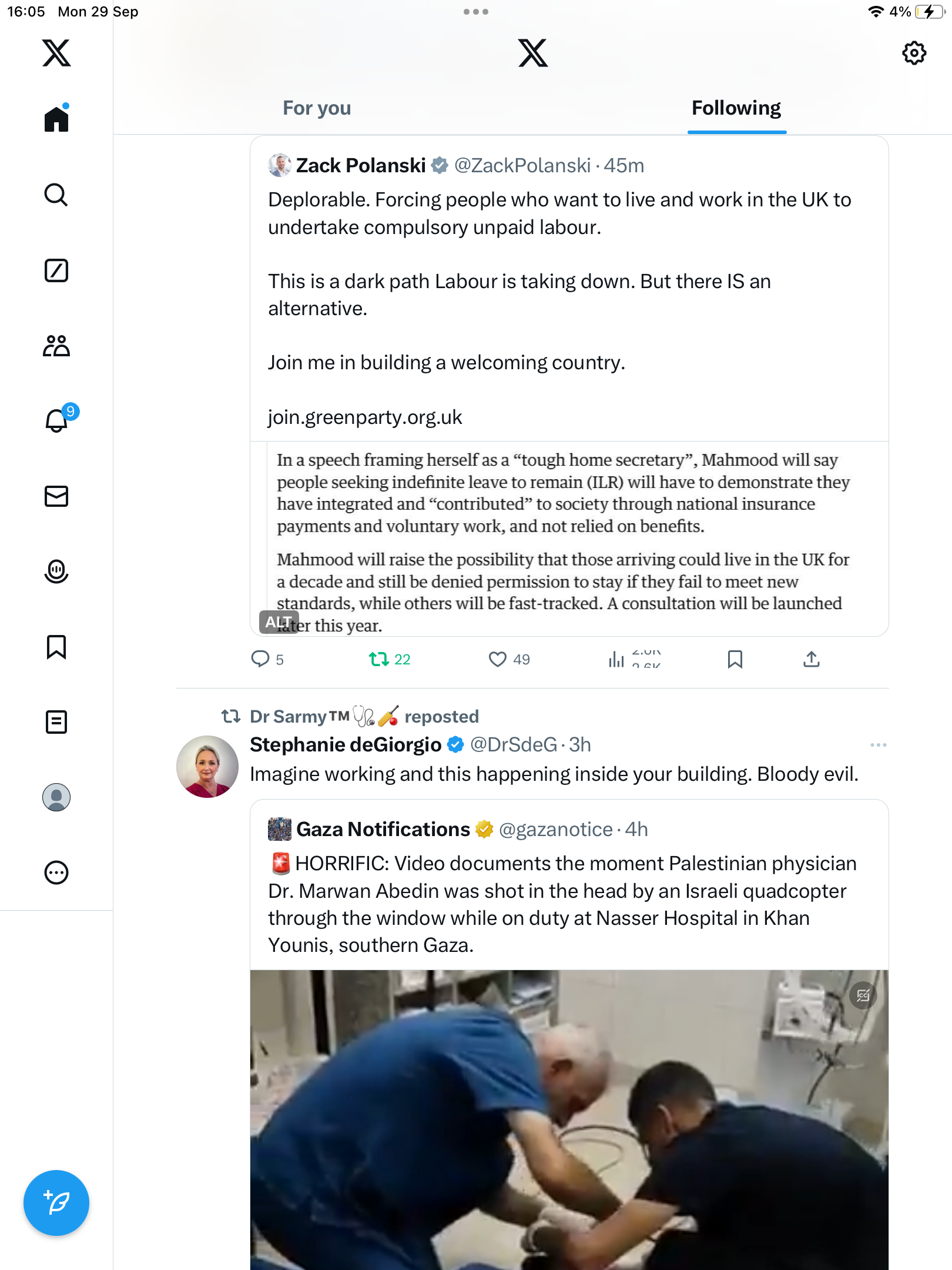952x1270 pixels.
Task: Open Lists icon in the sidebar
Action: coord(56,722)
